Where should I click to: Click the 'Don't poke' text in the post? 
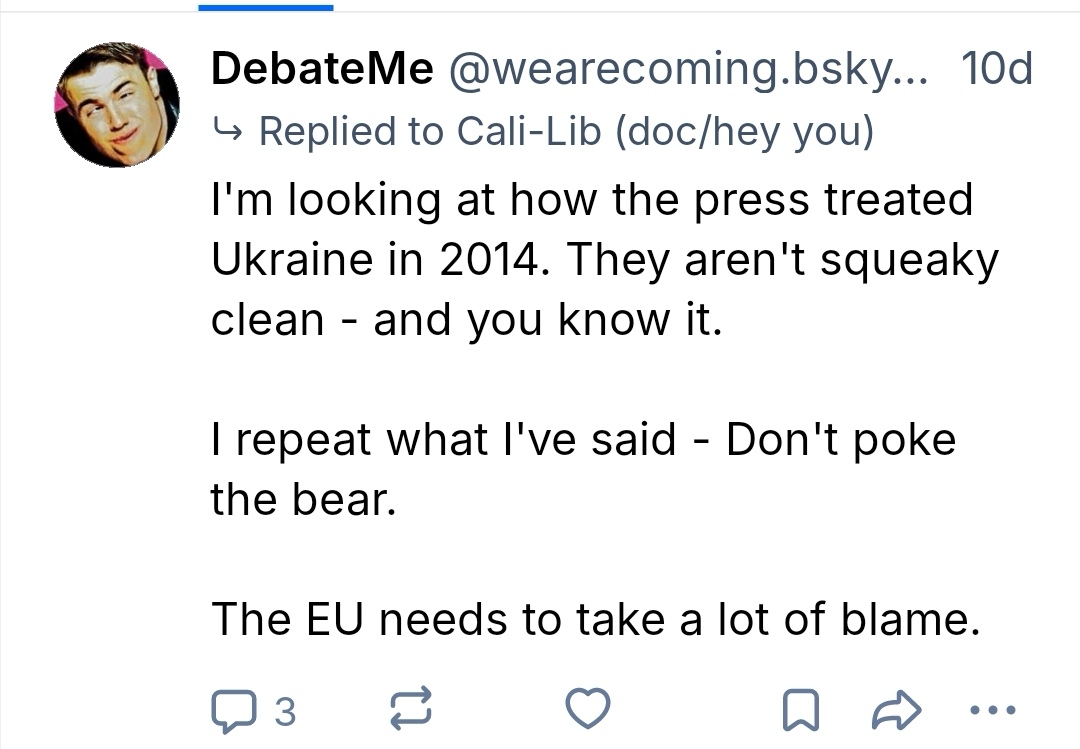(841, 440)
